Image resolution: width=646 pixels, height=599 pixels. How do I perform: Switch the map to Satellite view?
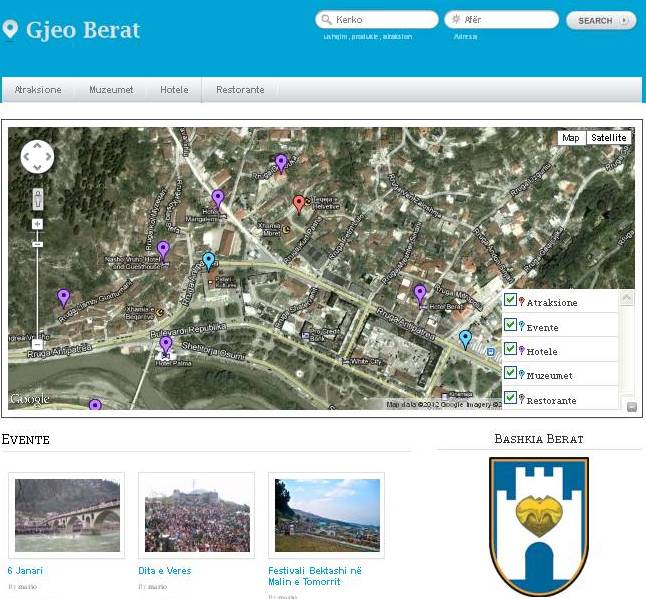(x=608, y=138)
